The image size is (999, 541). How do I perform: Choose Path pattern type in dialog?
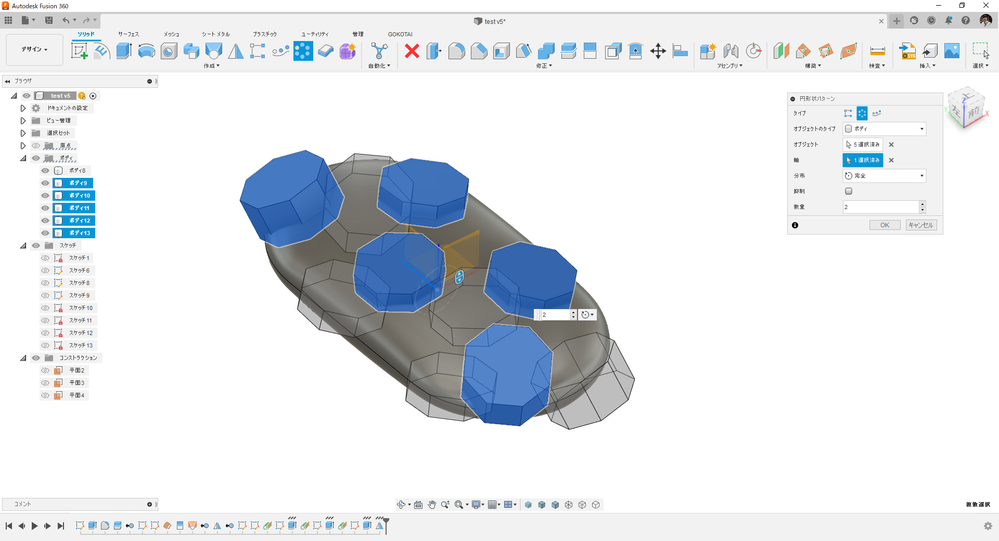point(877,113)
